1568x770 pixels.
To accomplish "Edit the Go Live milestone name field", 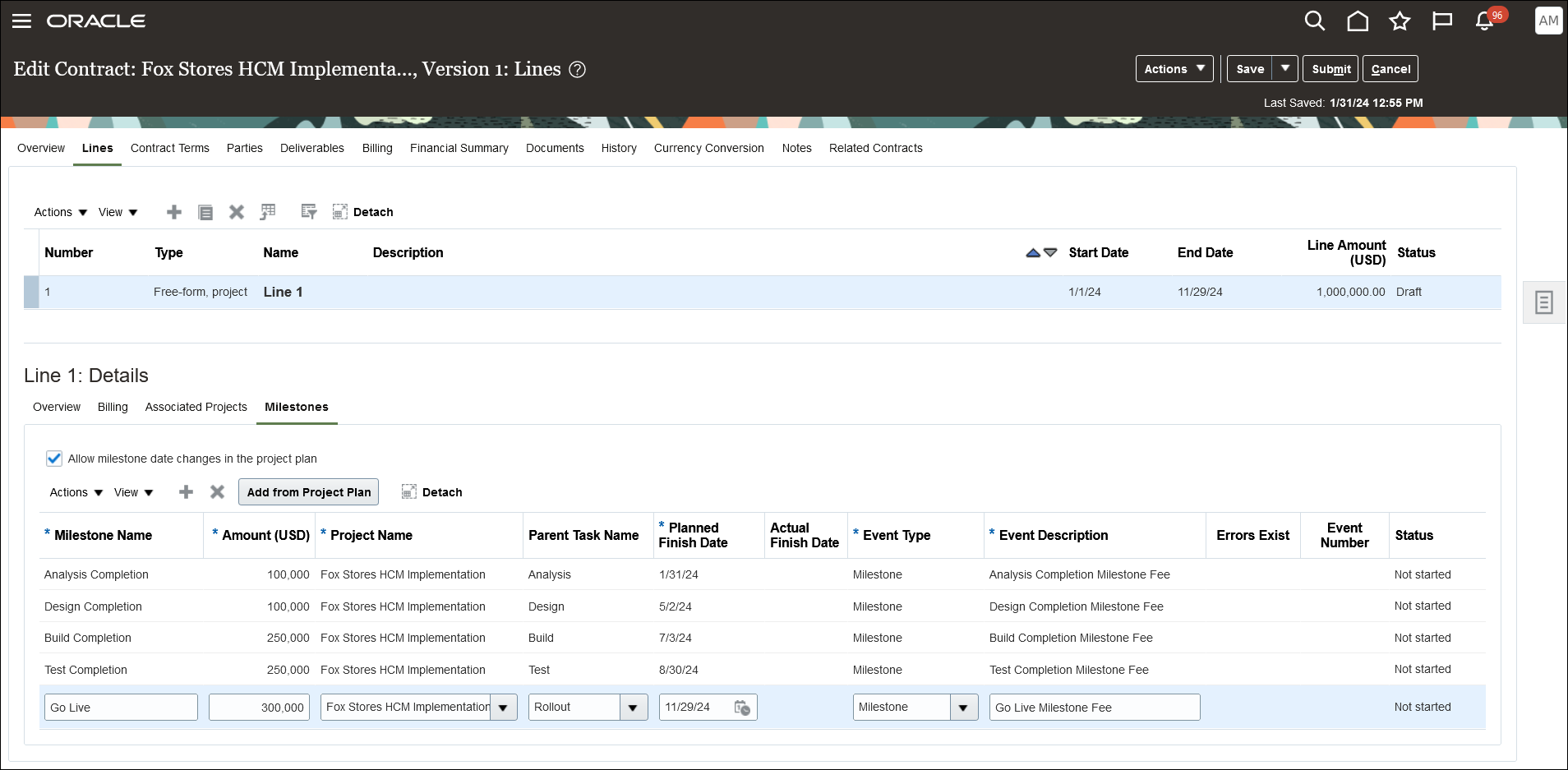I will pos(121,708).
